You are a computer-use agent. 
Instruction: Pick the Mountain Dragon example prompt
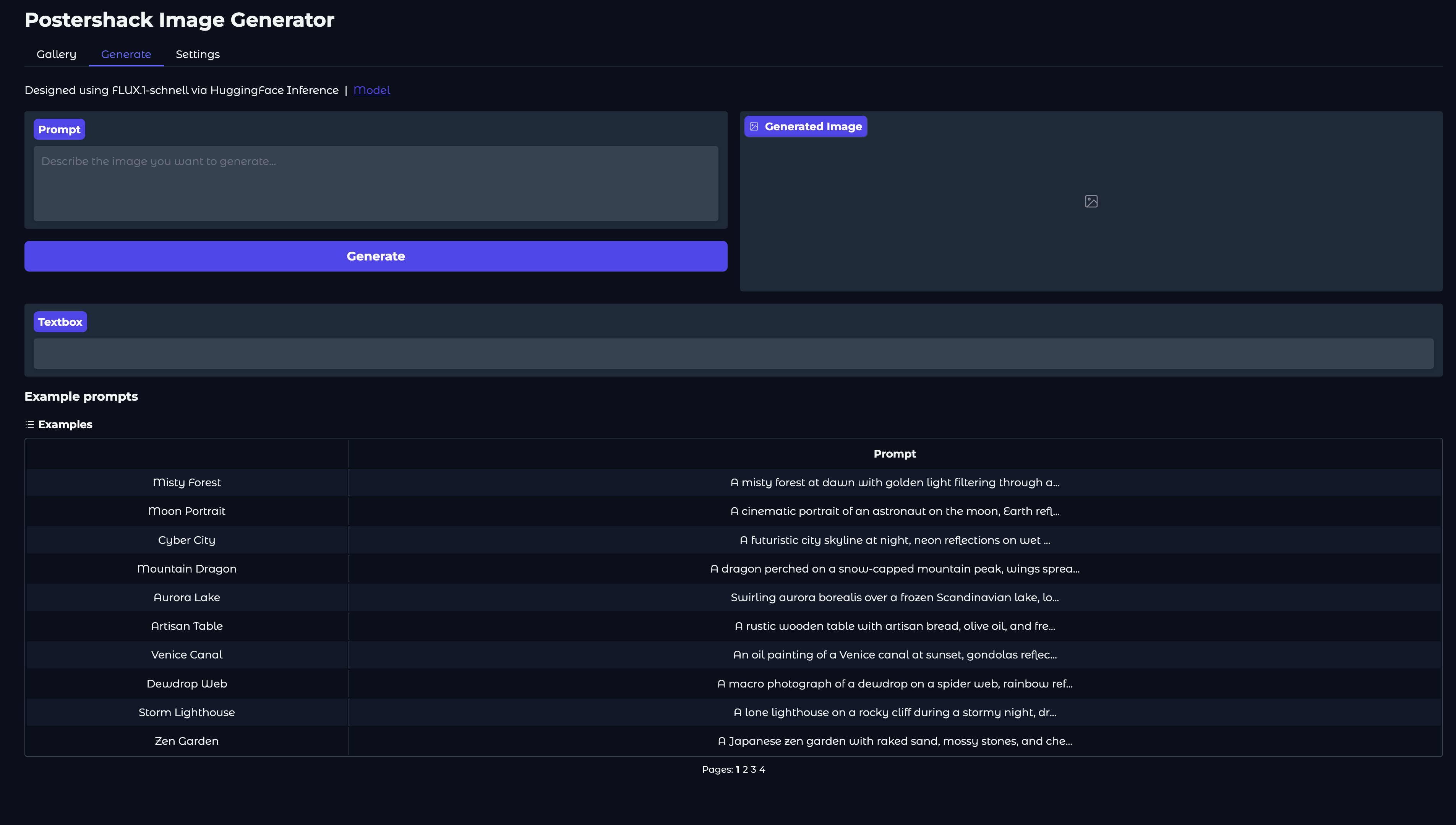186,569
